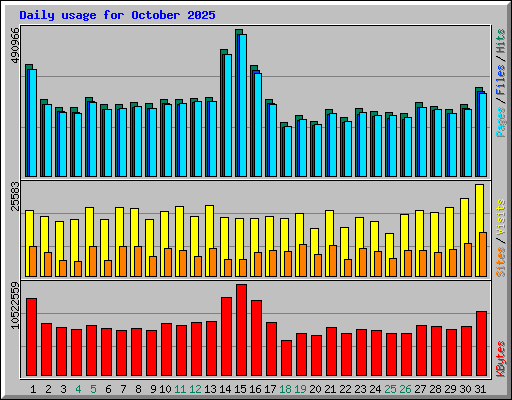
Task: Select day label 28 on the x-axis
Action: point(435,389)
